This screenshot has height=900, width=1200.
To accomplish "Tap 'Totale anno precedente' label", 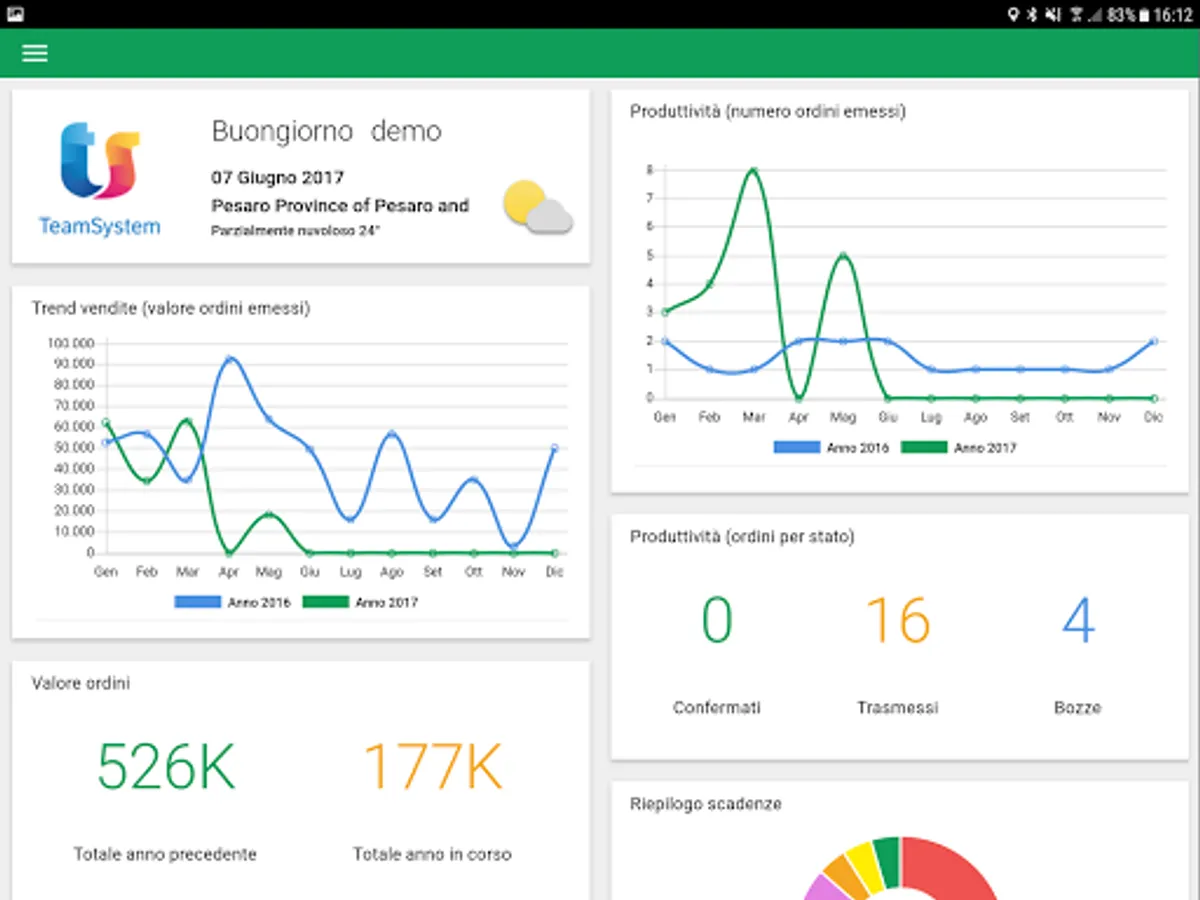I will [165, 854].
